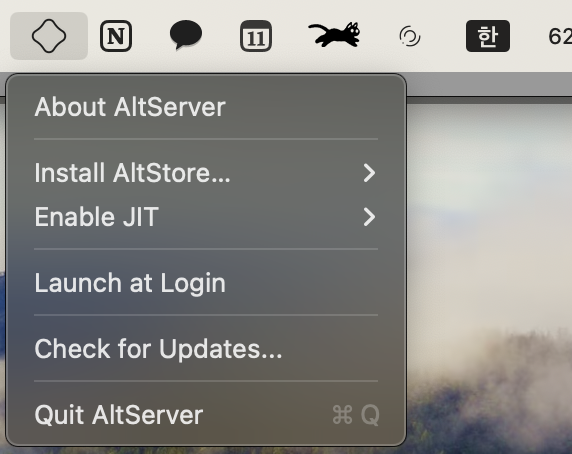Click the number 62 in the menu bar
572x454 pixels.
pyautogui.click(x=560, y=36)
